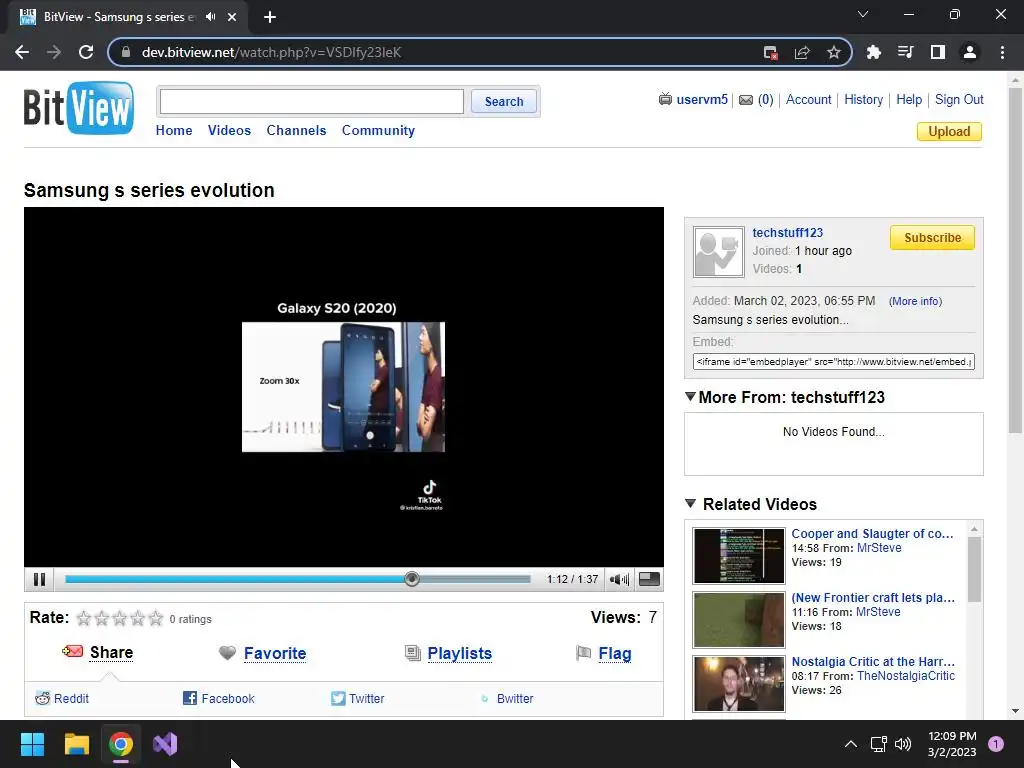Open the Playlists tab

coord(460,653)
